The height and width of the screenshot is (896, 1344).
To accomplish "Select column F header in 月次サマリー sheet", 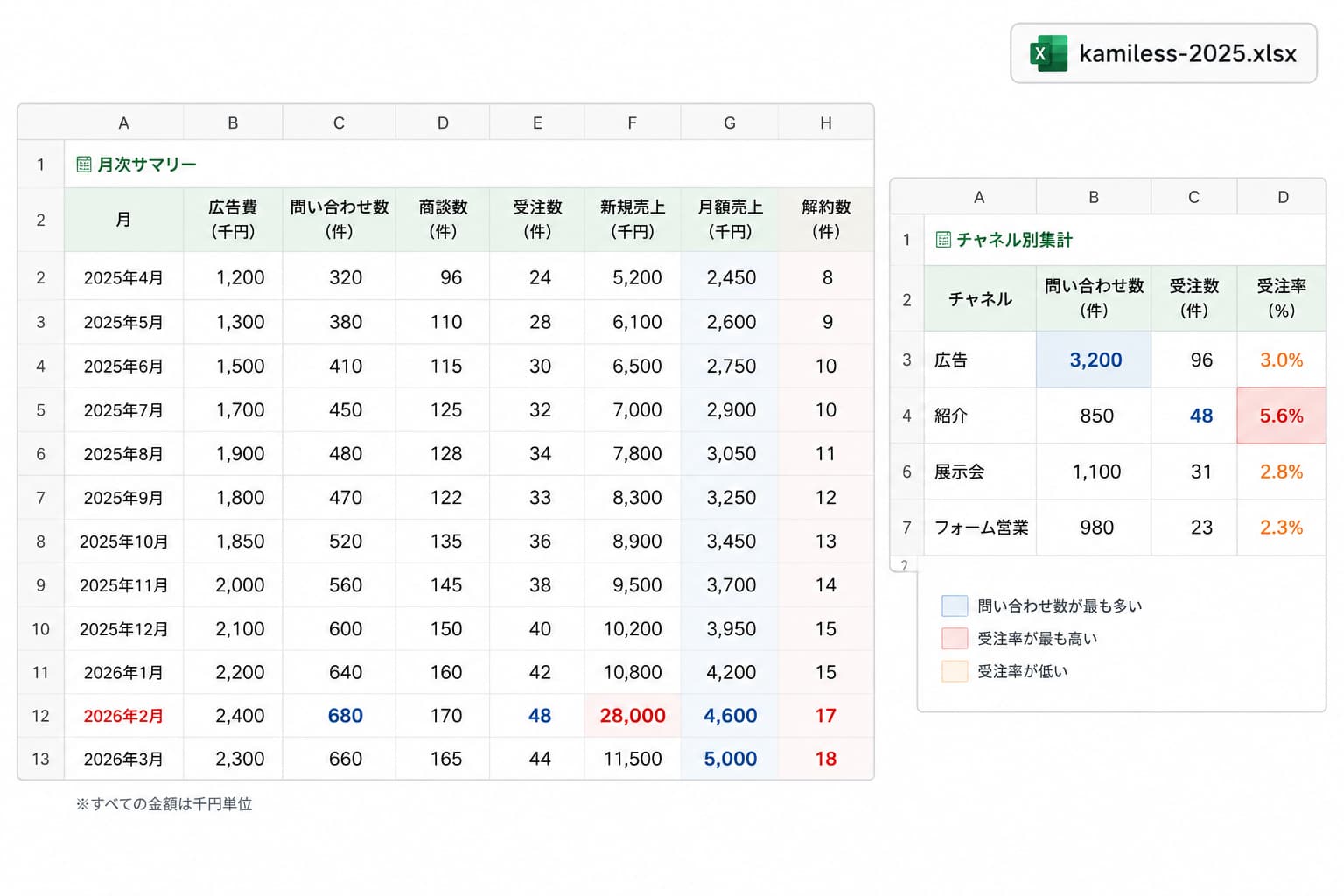I will coord(633,122).
